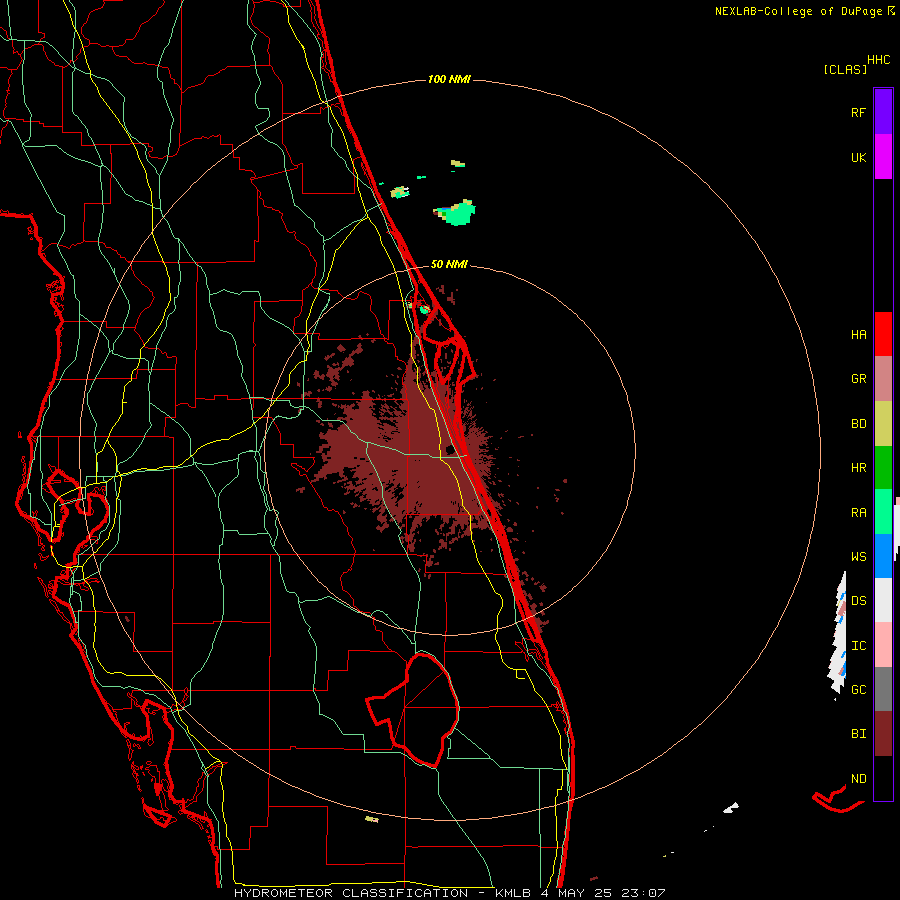Click the BD yellow legend swatch
900x900 pixels.
[883, 423]
